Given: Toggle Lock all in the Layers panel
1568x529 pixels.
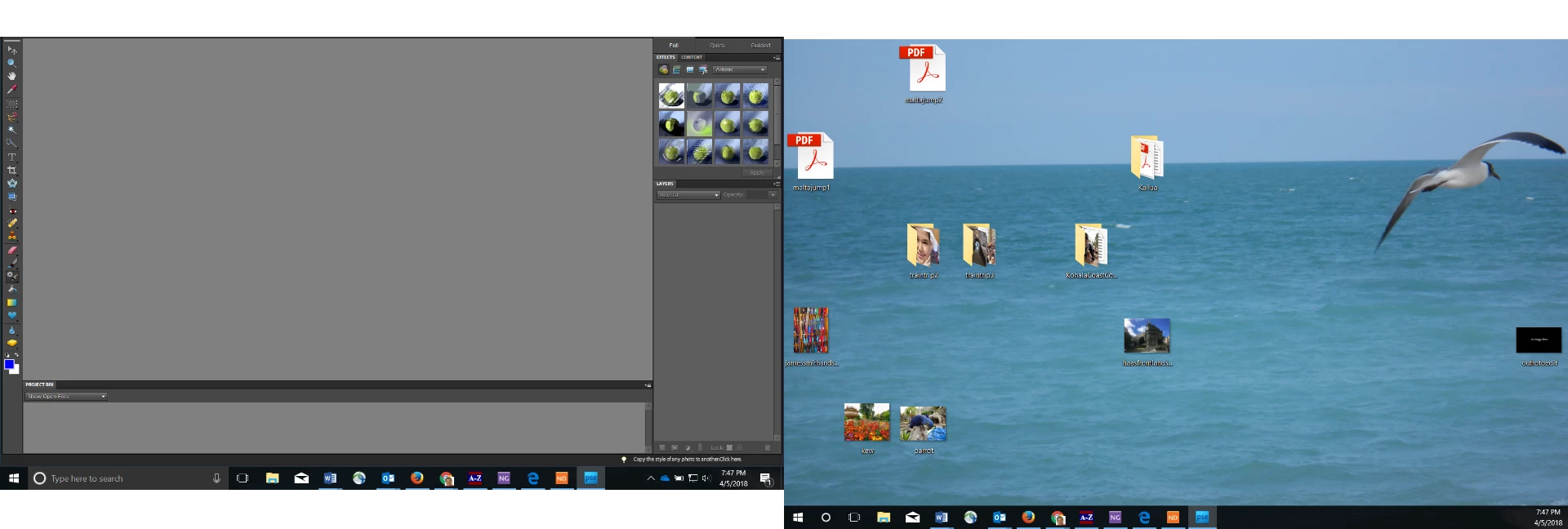Looking at the screenshot, I should 740,447.
